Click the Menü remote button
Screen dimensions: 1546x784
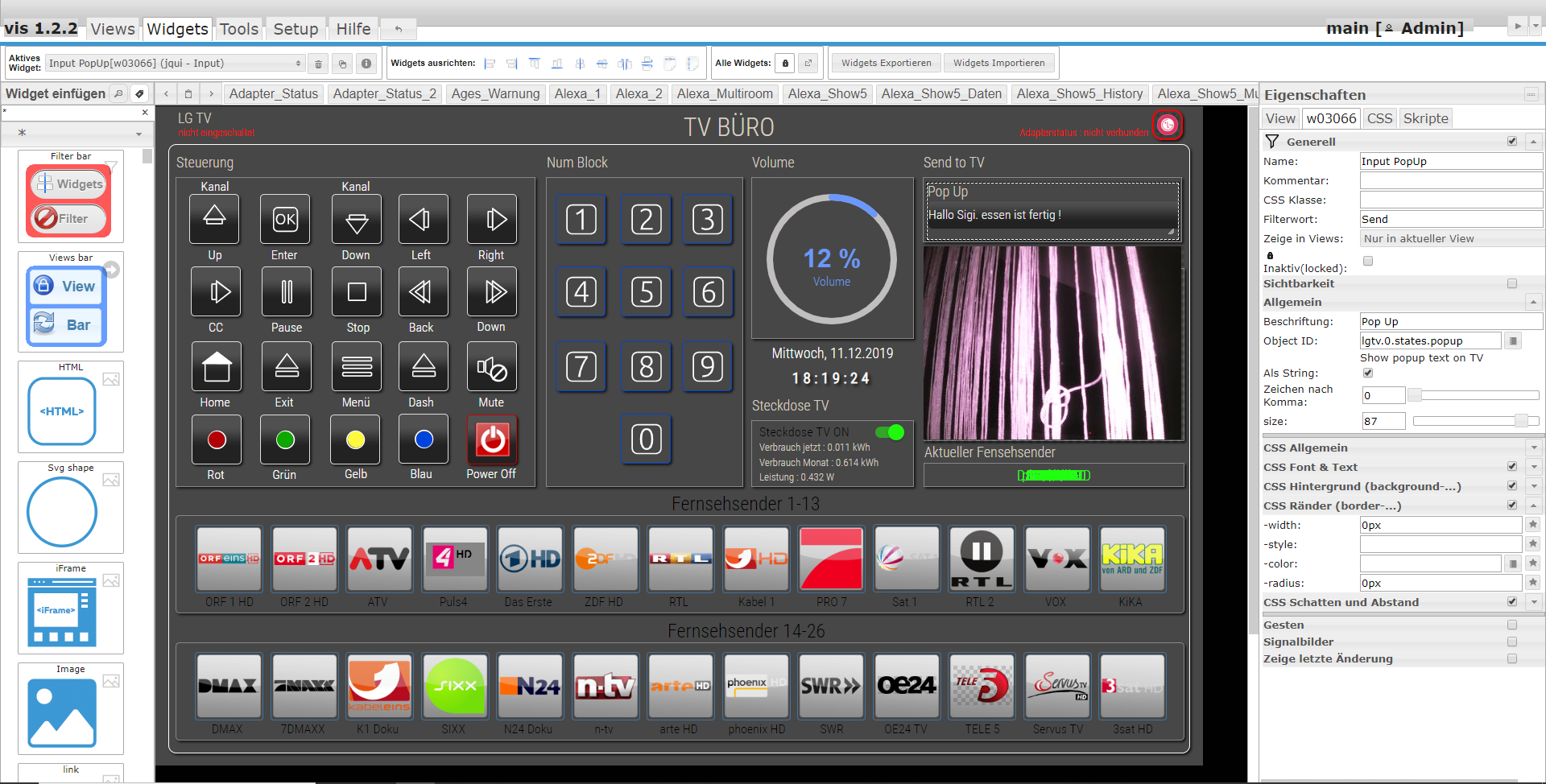pyautogui.click(x=357, y=366)
